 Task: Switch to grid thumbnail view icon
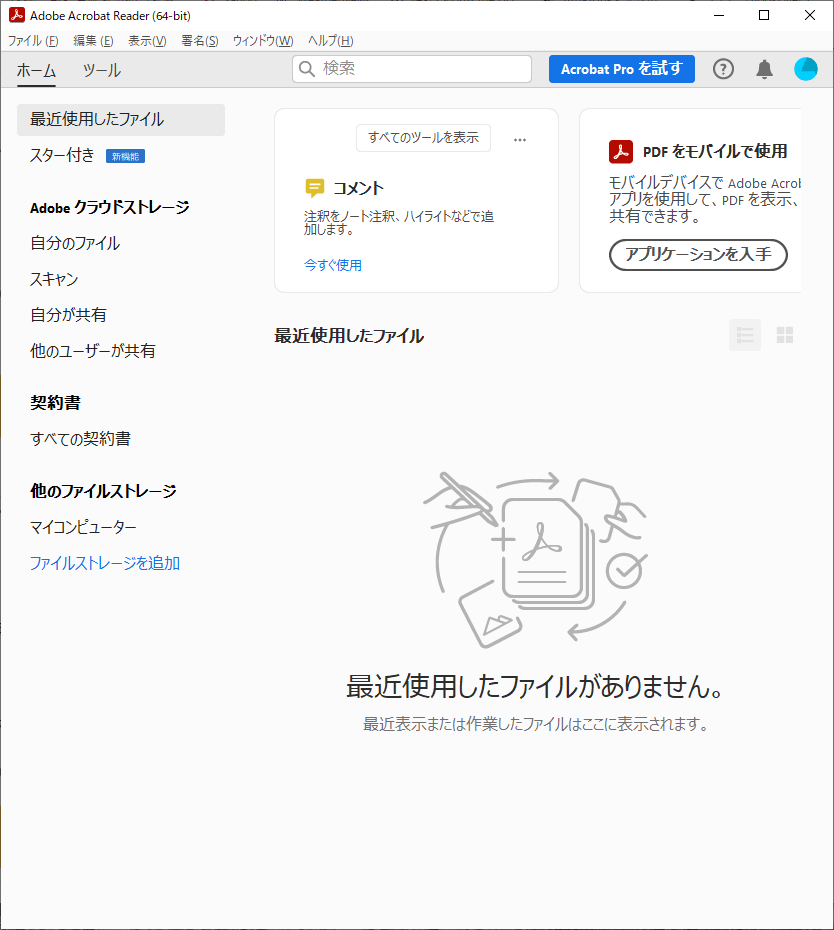[x=785, y=335]
